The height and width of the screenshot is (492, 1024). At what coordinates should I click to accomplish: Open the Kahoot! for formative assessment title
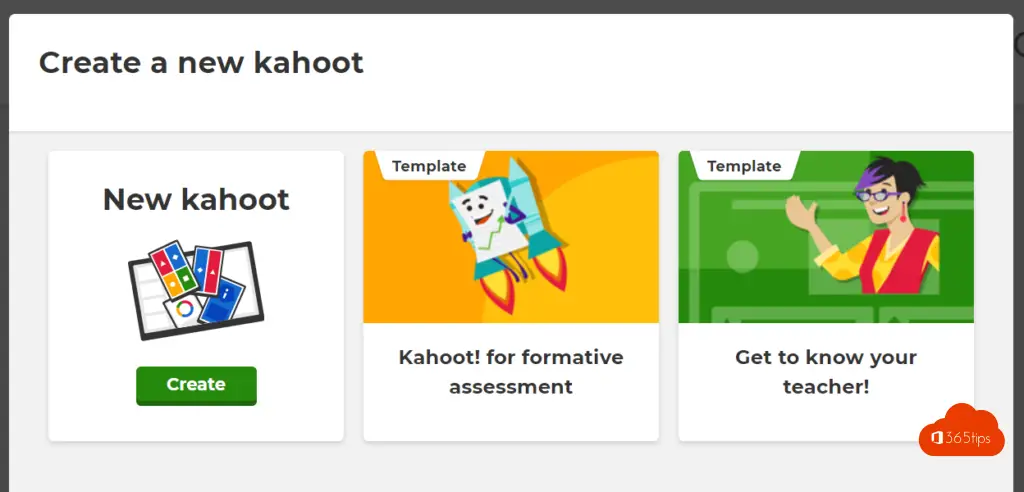point(511,372)
